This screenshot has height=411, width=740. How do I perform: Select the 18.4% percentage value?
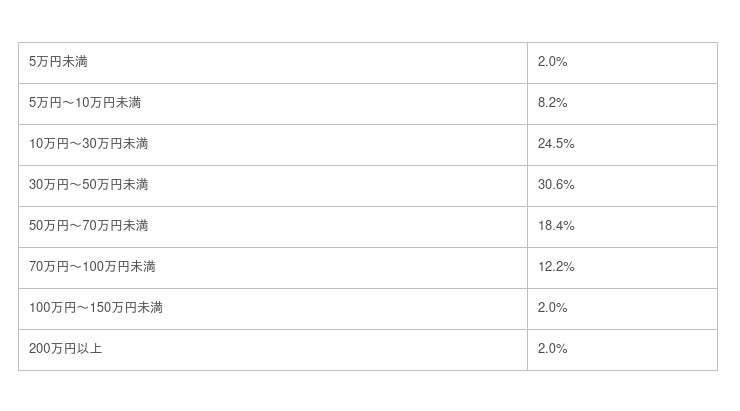556,226
